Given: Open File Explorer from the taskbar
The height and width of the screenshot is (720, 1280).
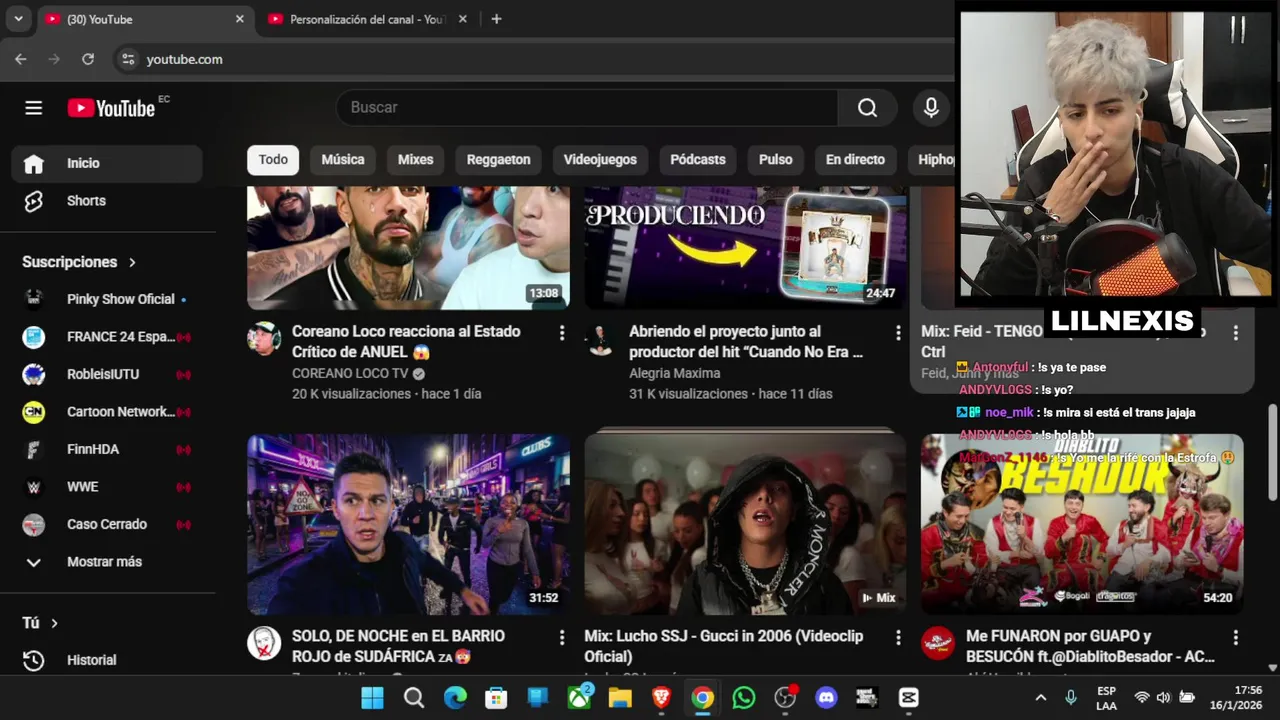Looking at the screenshot, I should point(620,698).
